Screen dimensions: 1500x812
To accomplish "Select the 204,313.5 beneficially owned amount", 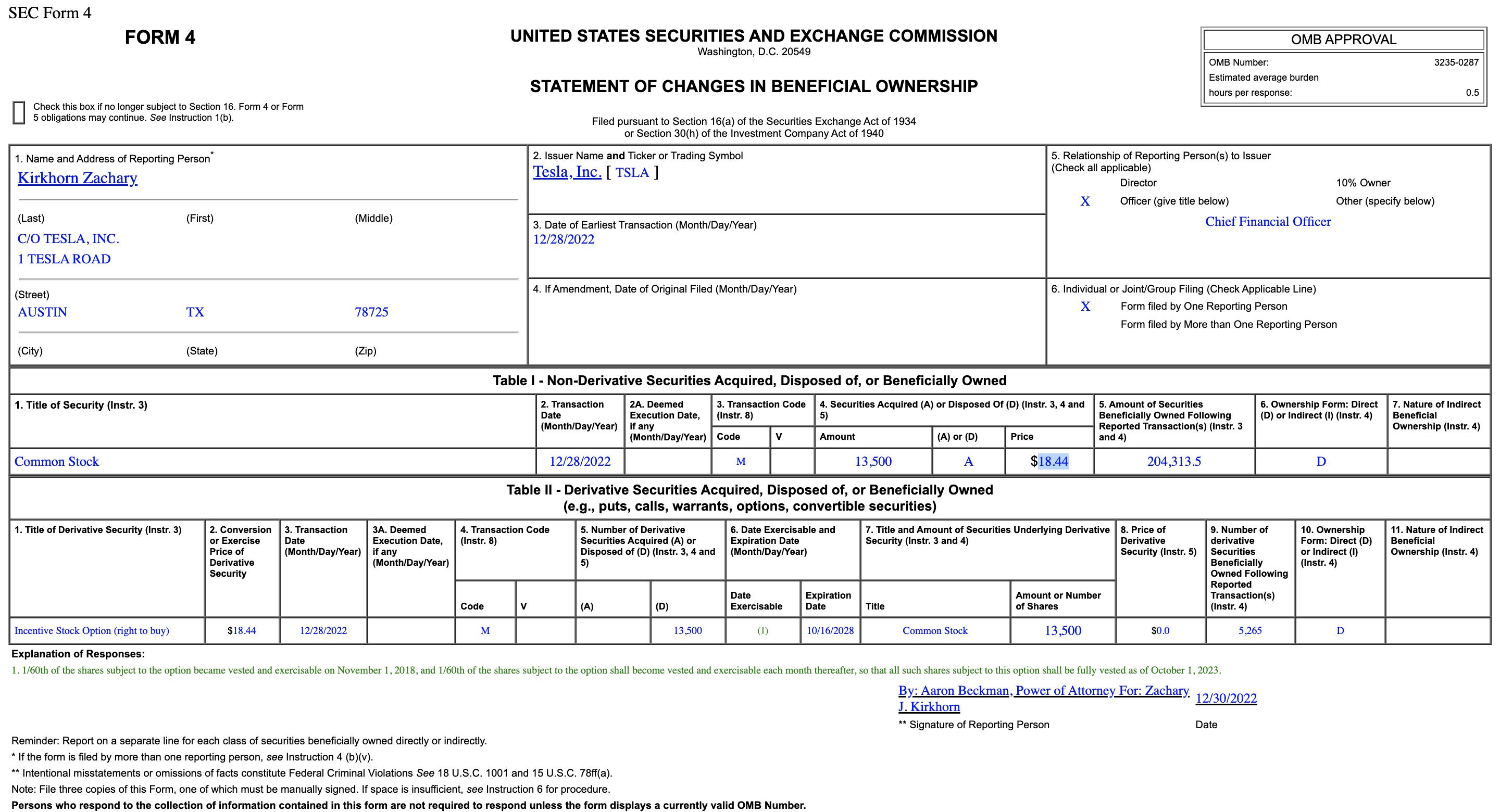I will coord(1174,462).
